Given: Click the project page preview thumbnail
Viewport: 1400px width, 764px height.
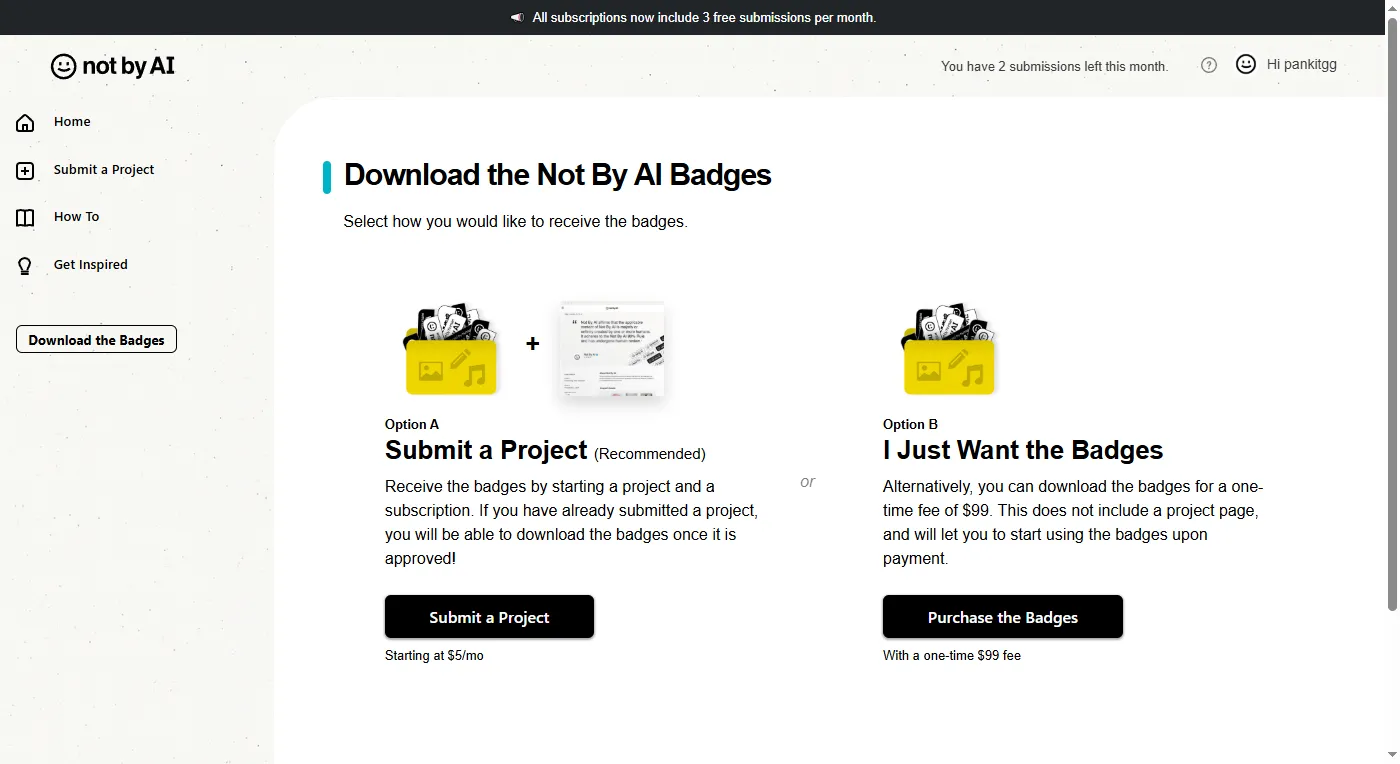Looking at the screenshot, I should (612, 350).
